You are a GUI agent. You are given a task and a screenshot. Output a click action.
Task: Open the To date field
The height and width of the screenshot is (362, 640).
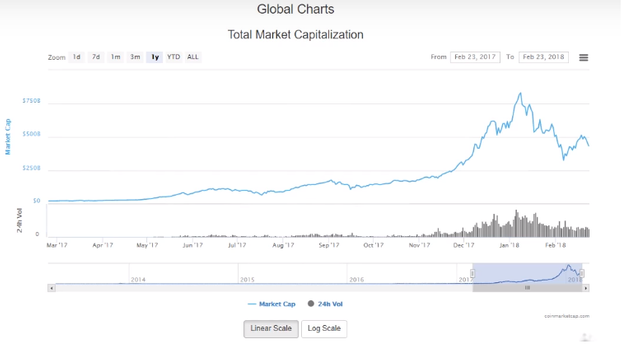[x=544, y=57]
